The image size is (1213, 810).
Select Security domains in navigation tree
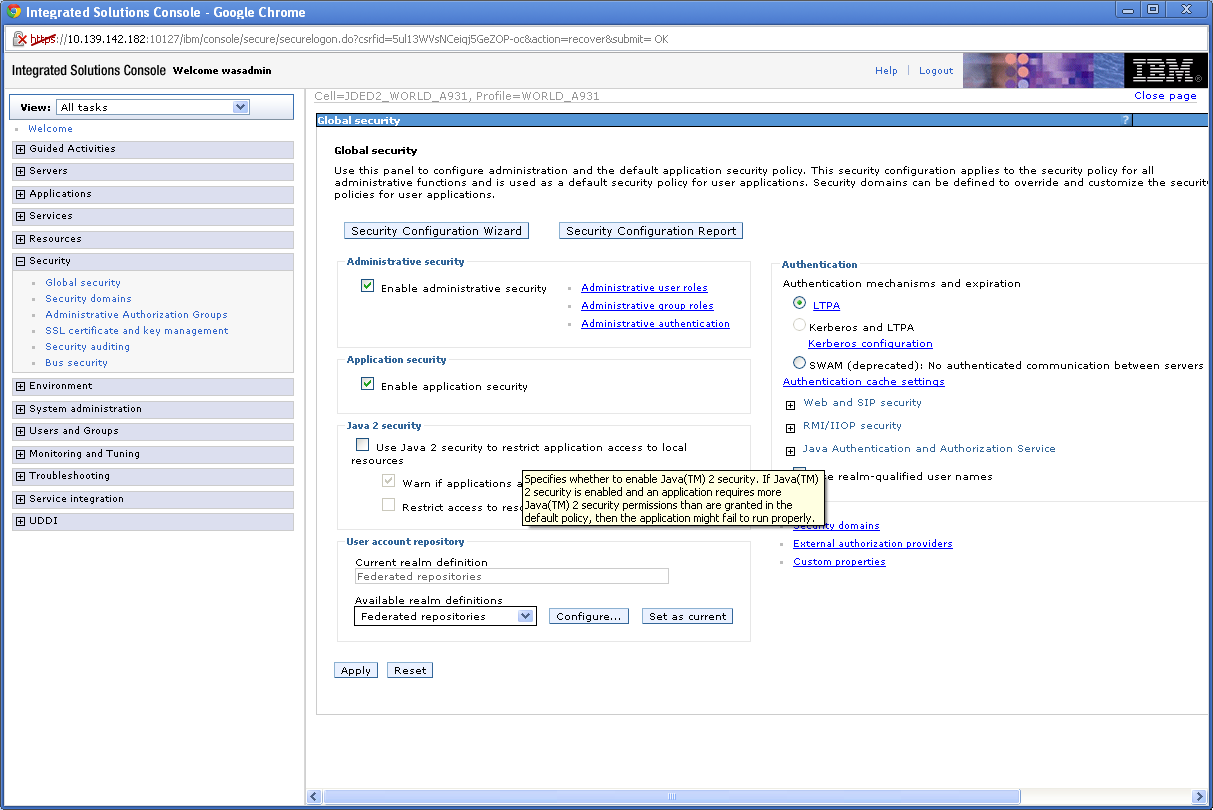coord(88,299)
